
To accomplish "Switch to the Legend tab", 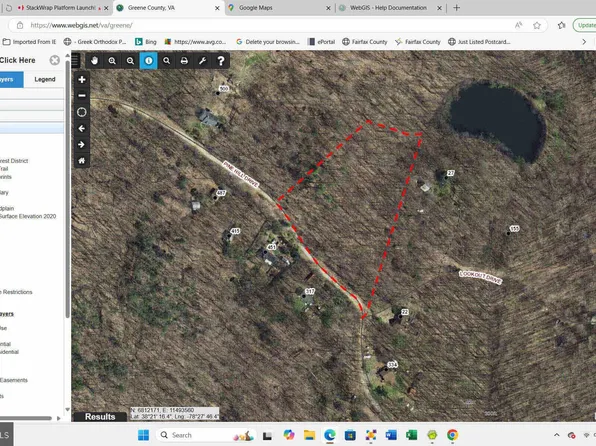I will (45, 79).
